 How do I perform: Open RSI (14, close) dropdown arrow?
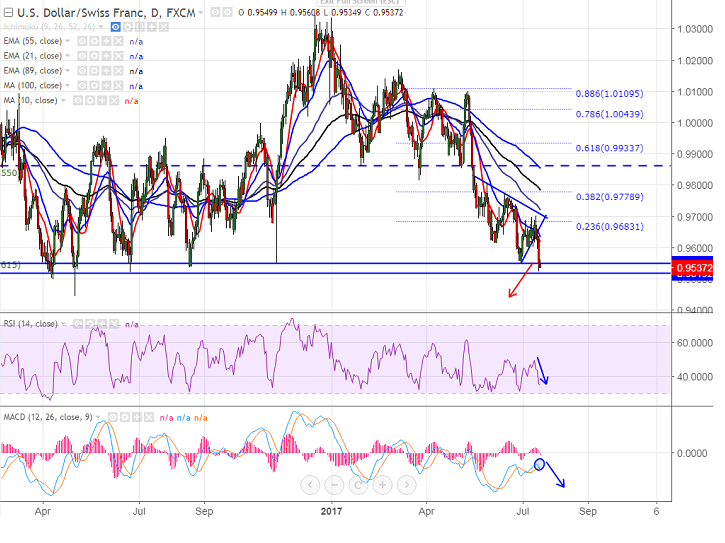click(64, 324)
